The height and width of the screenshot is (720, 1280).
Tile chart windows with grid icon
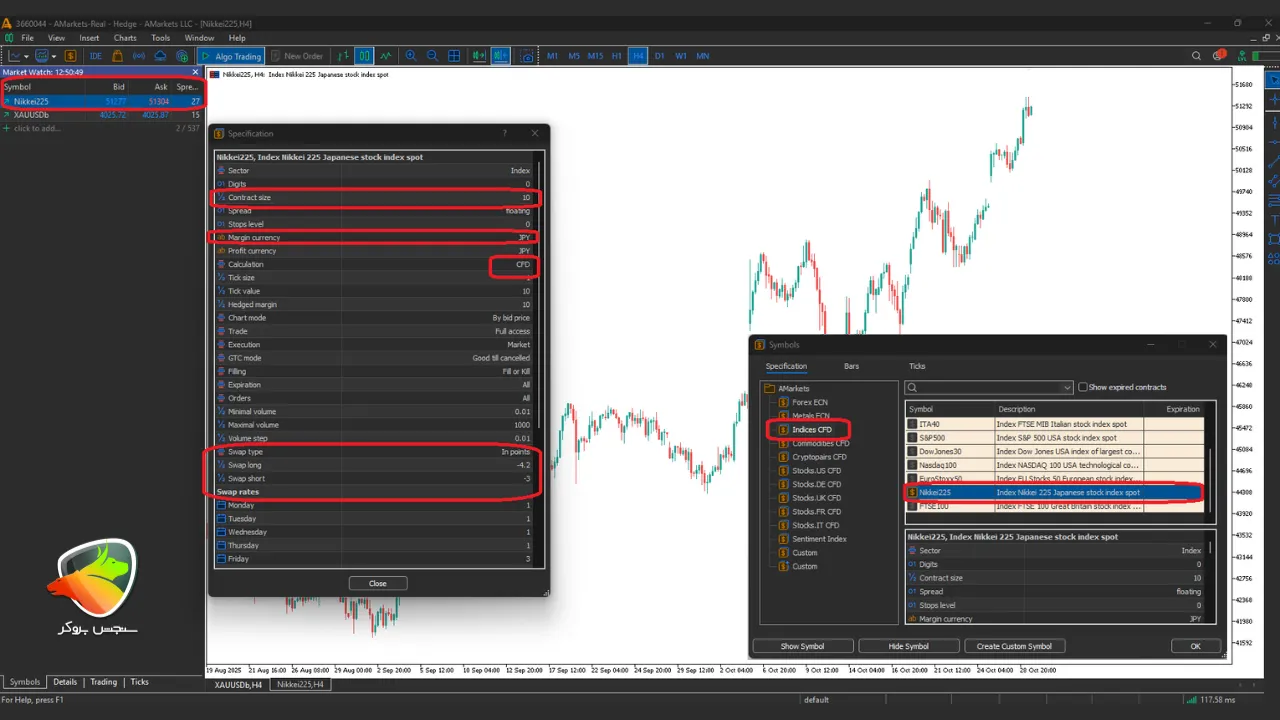(x=454, y=56)
